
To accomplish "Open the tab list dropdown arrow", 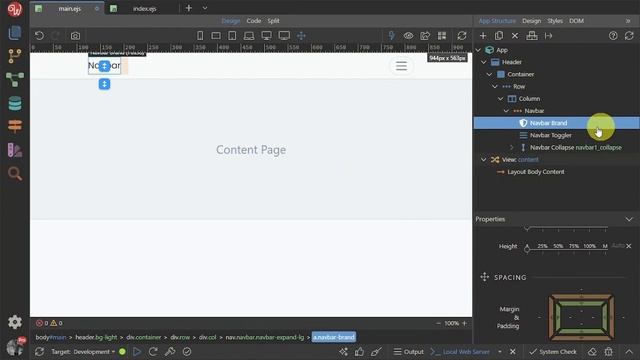I will (x=205, y=8).
